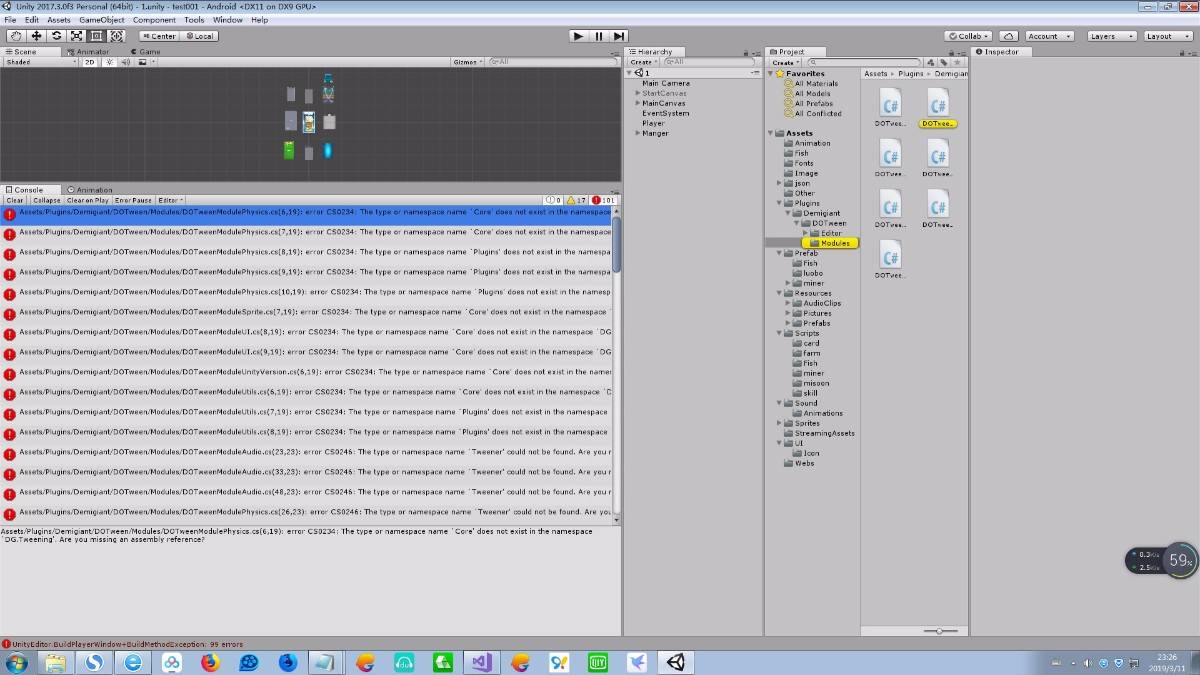Adjust Project icon size slider
The width and height of the screenshot is (1200, 675).
pos(939,630)
